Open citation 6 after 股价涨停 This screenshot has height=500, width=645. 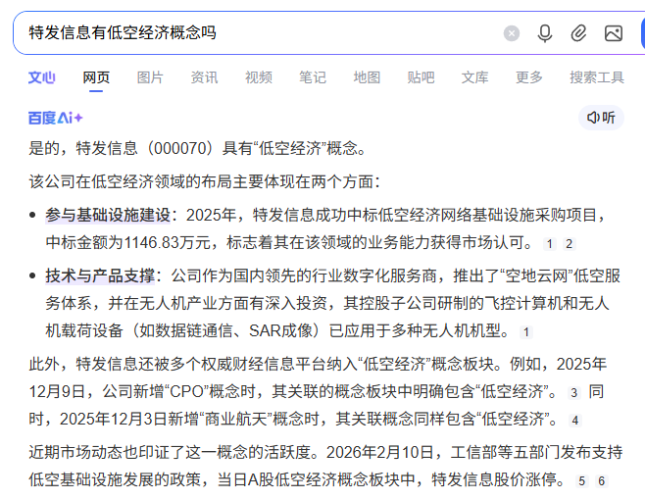coord(601,481)
